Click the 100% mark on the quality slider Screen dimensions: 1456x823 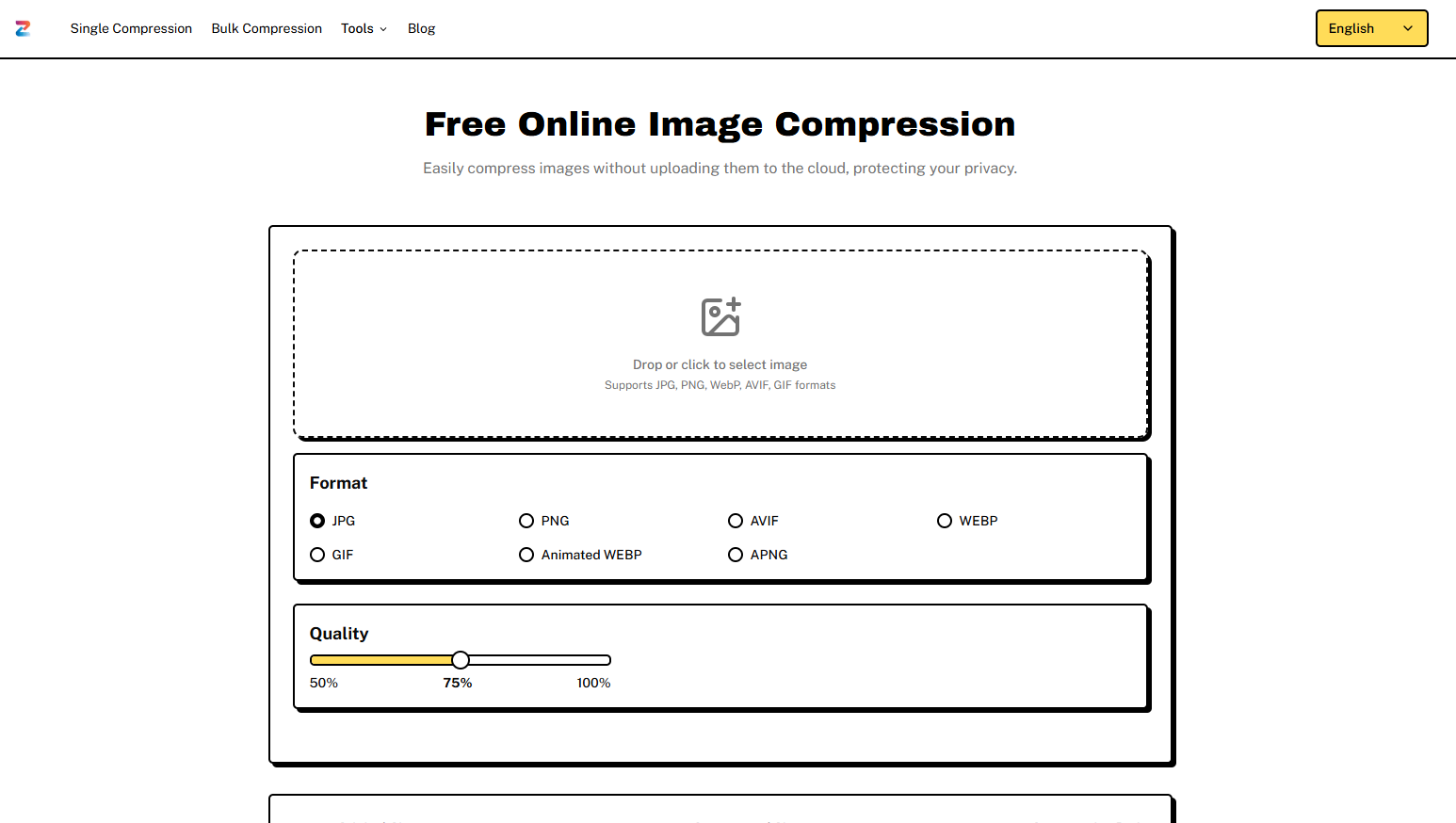coord(593,683)
